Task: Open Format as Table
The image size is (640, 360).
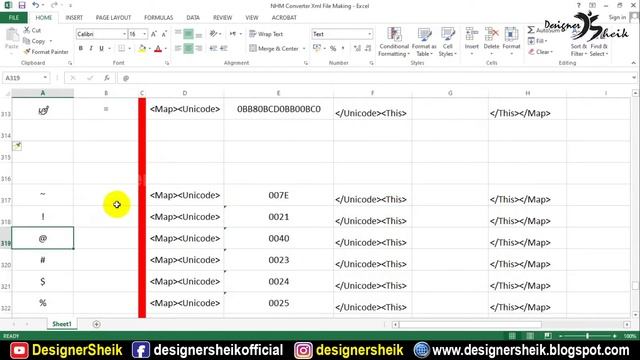Action: (x=424, y=42)
